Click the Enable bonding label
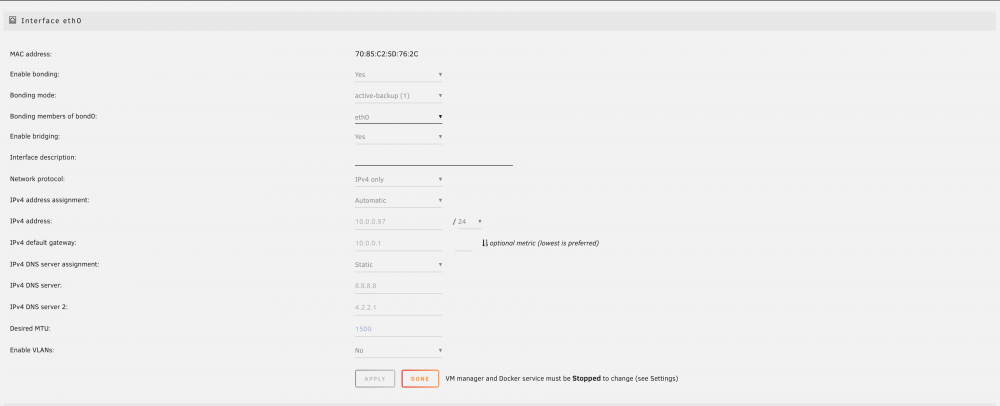Screen dimensions: 1000x406 (x=34, y=75)
